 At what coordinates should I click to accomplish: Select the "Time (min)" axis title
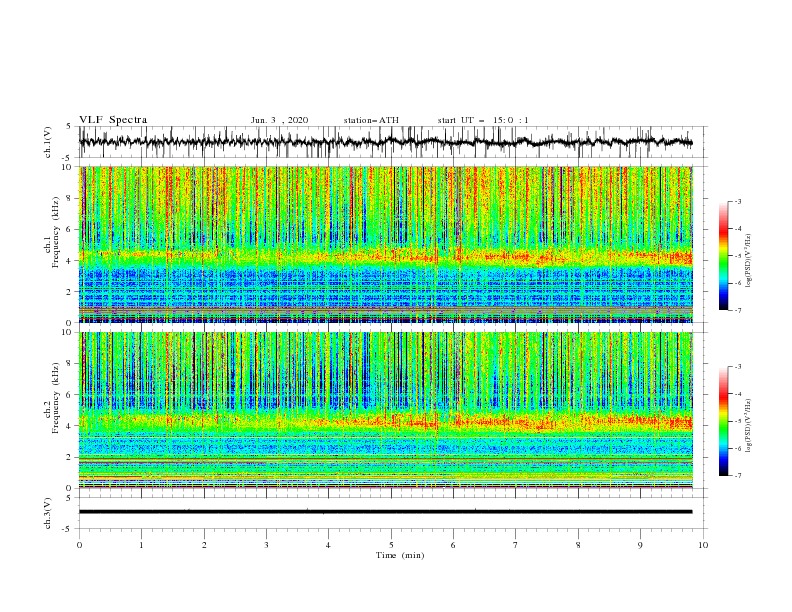tap(400, 555)
